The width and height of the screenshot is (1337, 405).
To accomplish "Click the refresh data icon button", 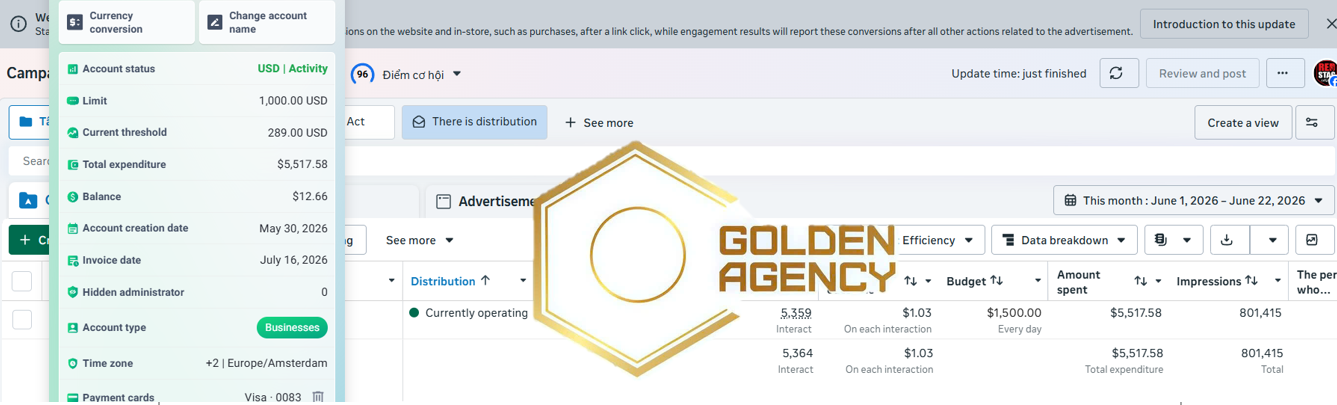I will (x=1119, y=73).
